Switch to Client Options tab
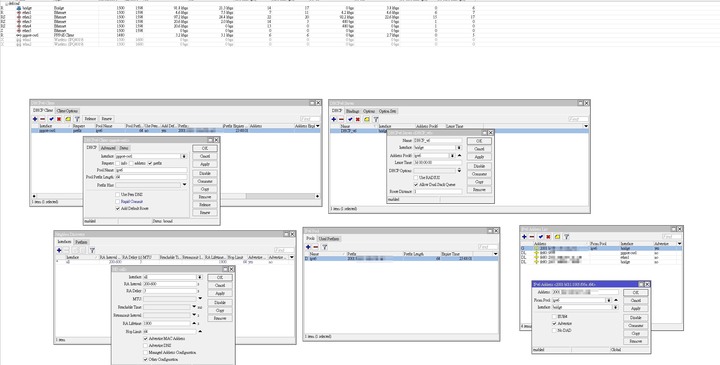The height and width of the screenshot is (365, 720). click(x=68, y=111)
